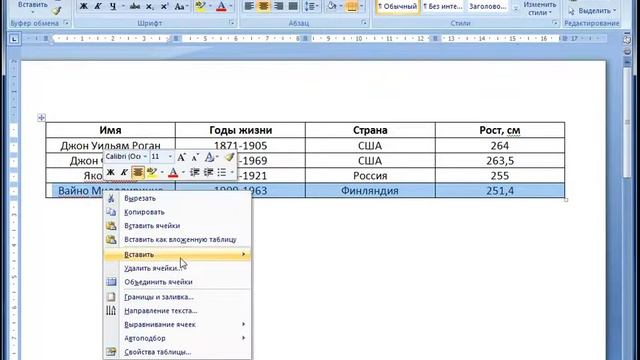Decrease indent in mini toolbar
Screen dimensions: 640x360
[195, 172]
